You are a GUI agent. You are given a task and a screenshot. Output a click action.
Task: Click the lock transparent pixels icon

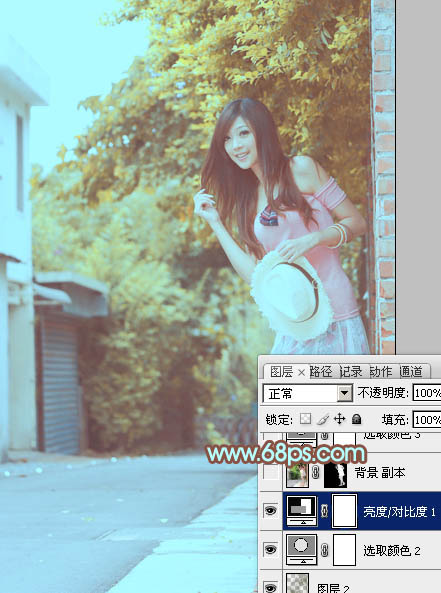click(x=305, y=419)
